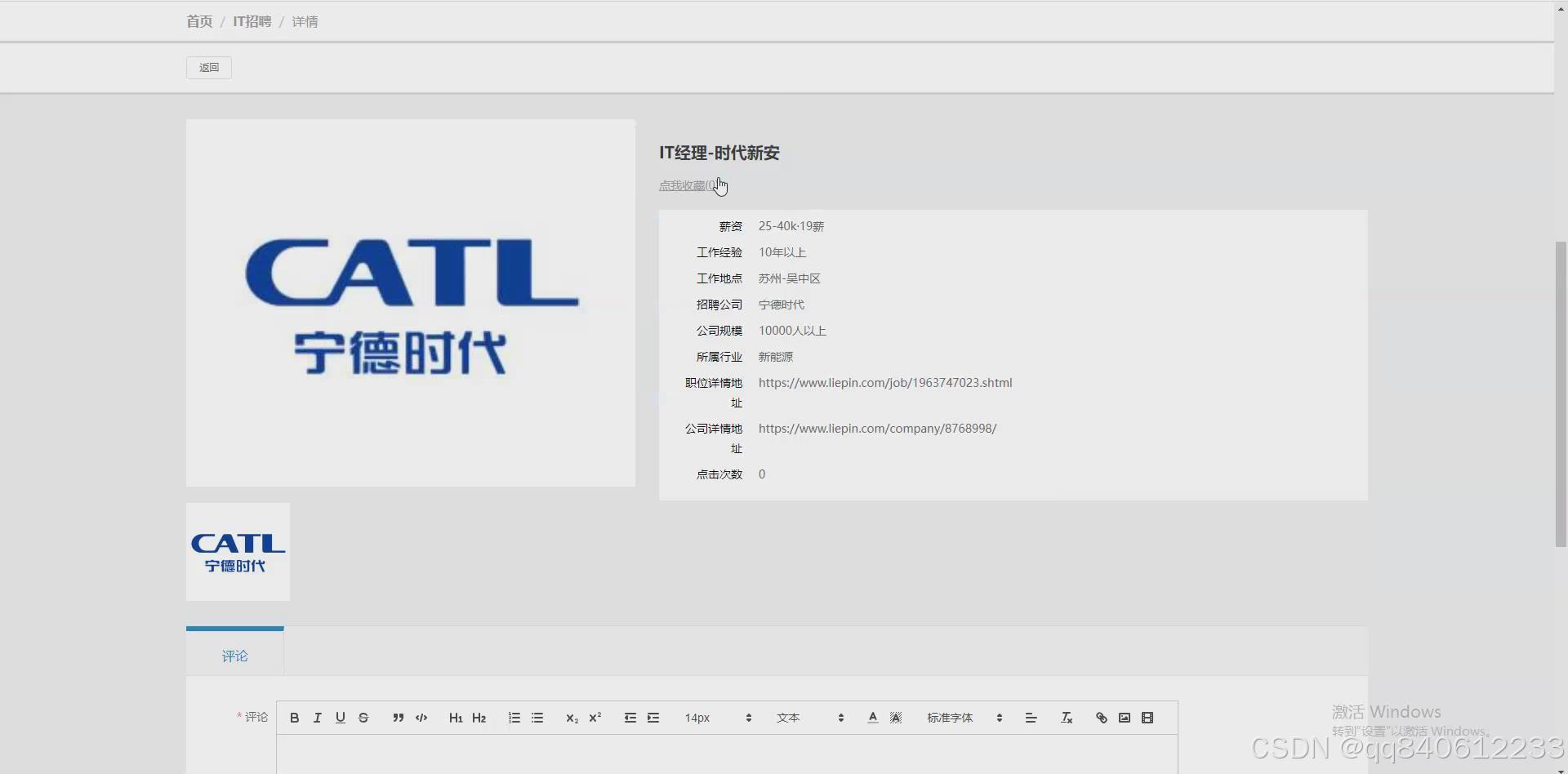This screenshot has width=1568, height=774.
Task: Open the 文本 heading style dropdown
Action: click(x=810, y=718)
